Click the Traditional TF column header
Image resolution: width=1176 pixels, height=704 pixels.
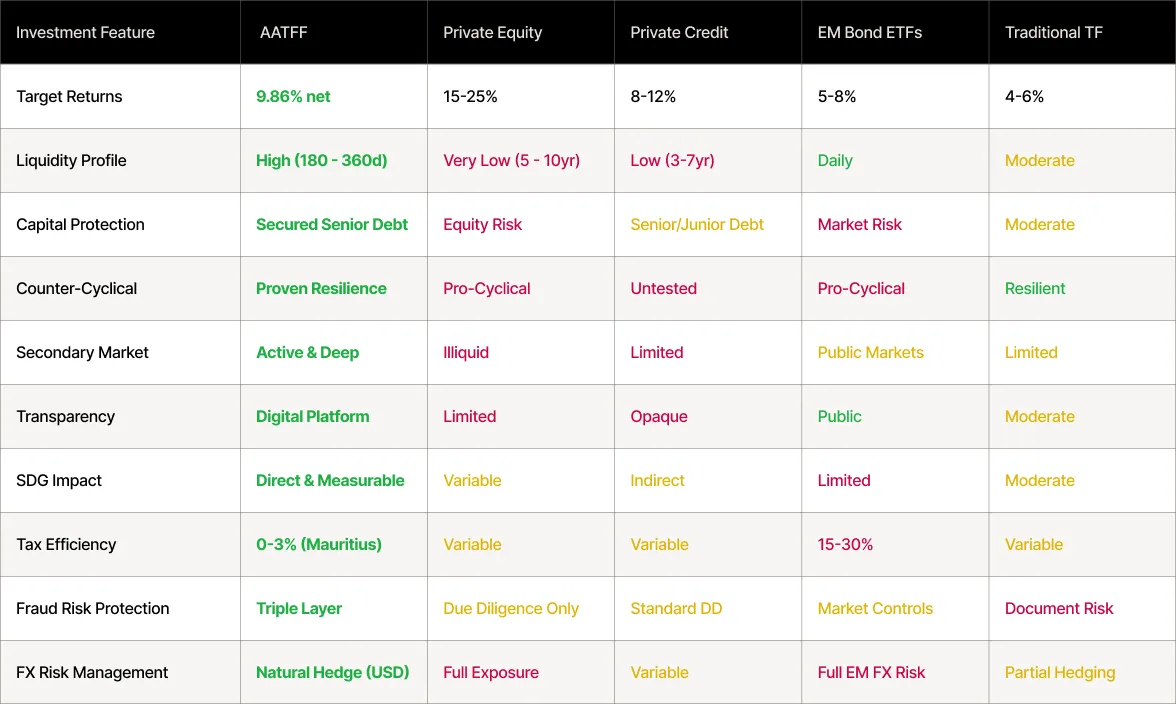pos(1054,32)
